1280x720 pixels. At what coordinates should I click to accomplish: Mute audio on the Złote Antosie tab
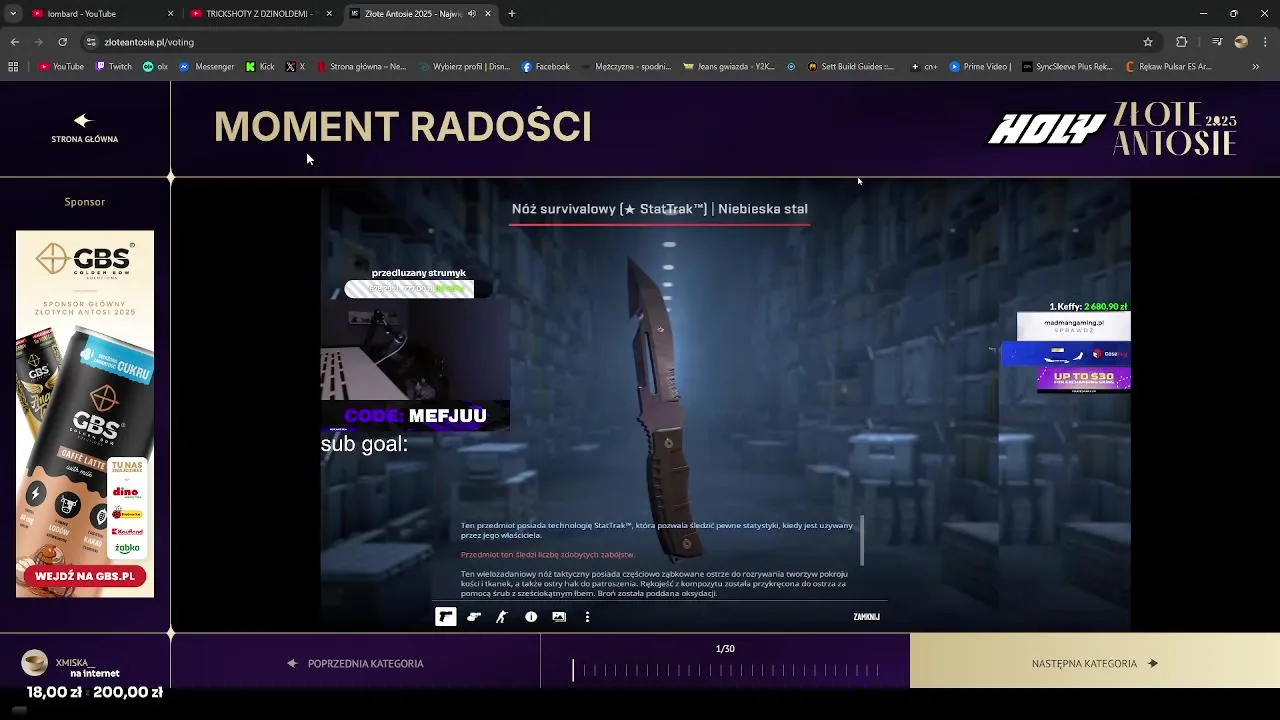point(472,13)
